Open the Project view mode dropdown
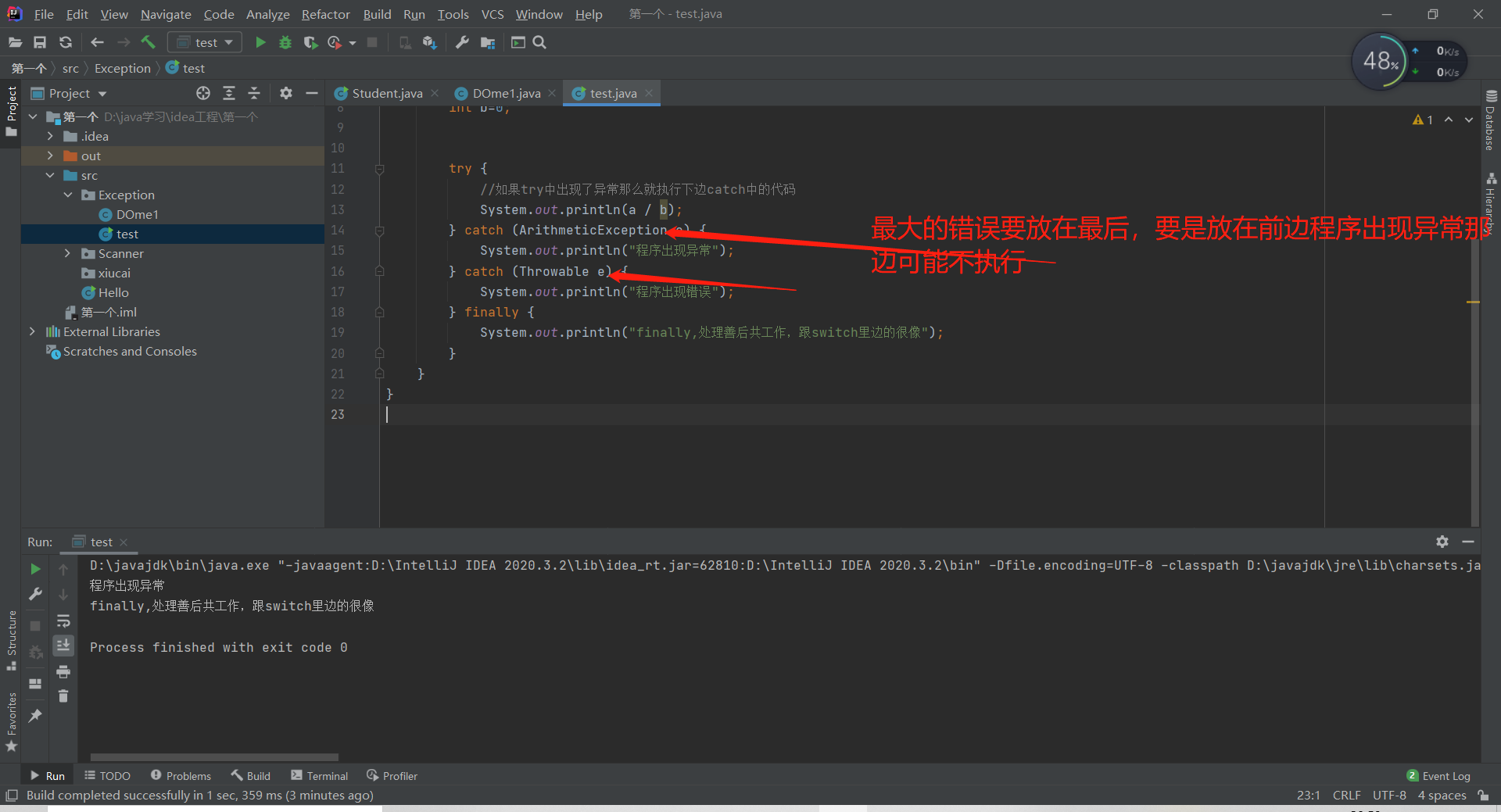The image size is (1501, 812). click(x=102, y=94)
